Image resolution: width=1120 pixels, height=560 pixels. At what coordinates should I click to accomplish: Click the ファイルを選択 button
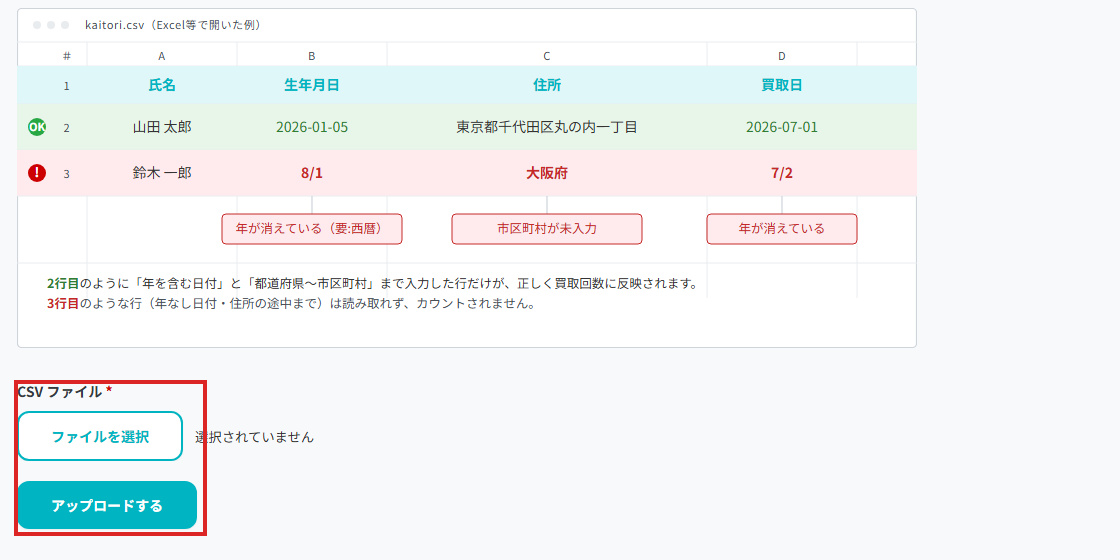pyautogui.click(x=100, y=436)
